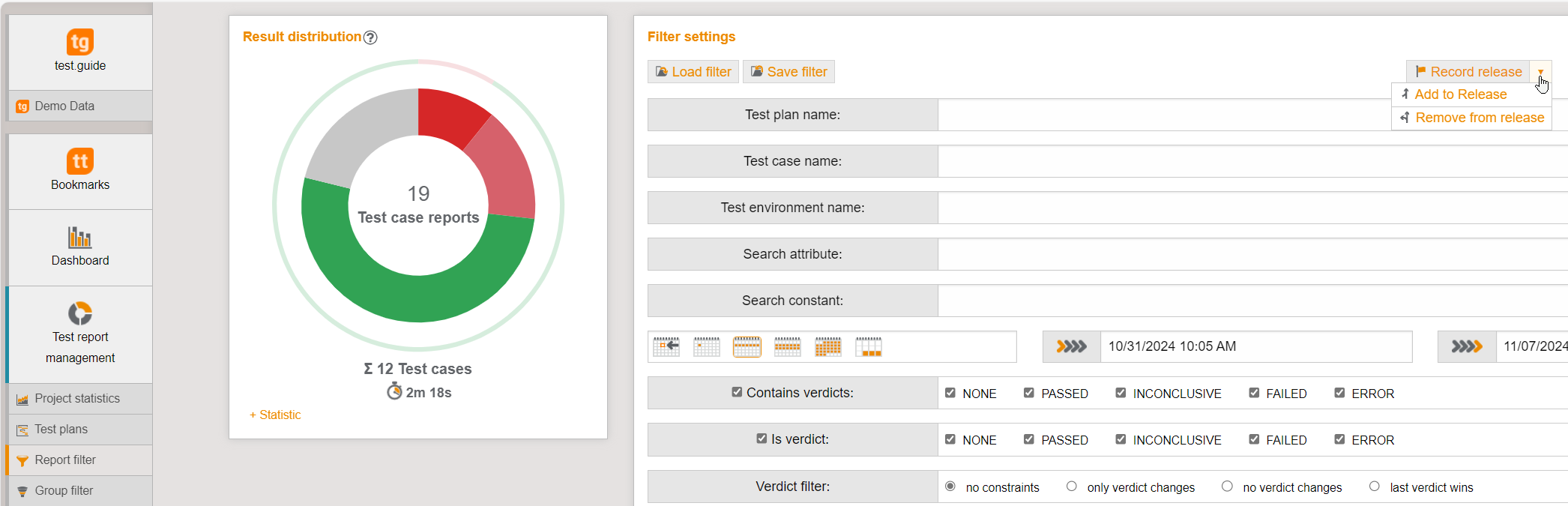This screenshot has height=506, width=1568.
Task: Uncheck NONE in Contains verdicts row
Action: (x=950, y=393)
